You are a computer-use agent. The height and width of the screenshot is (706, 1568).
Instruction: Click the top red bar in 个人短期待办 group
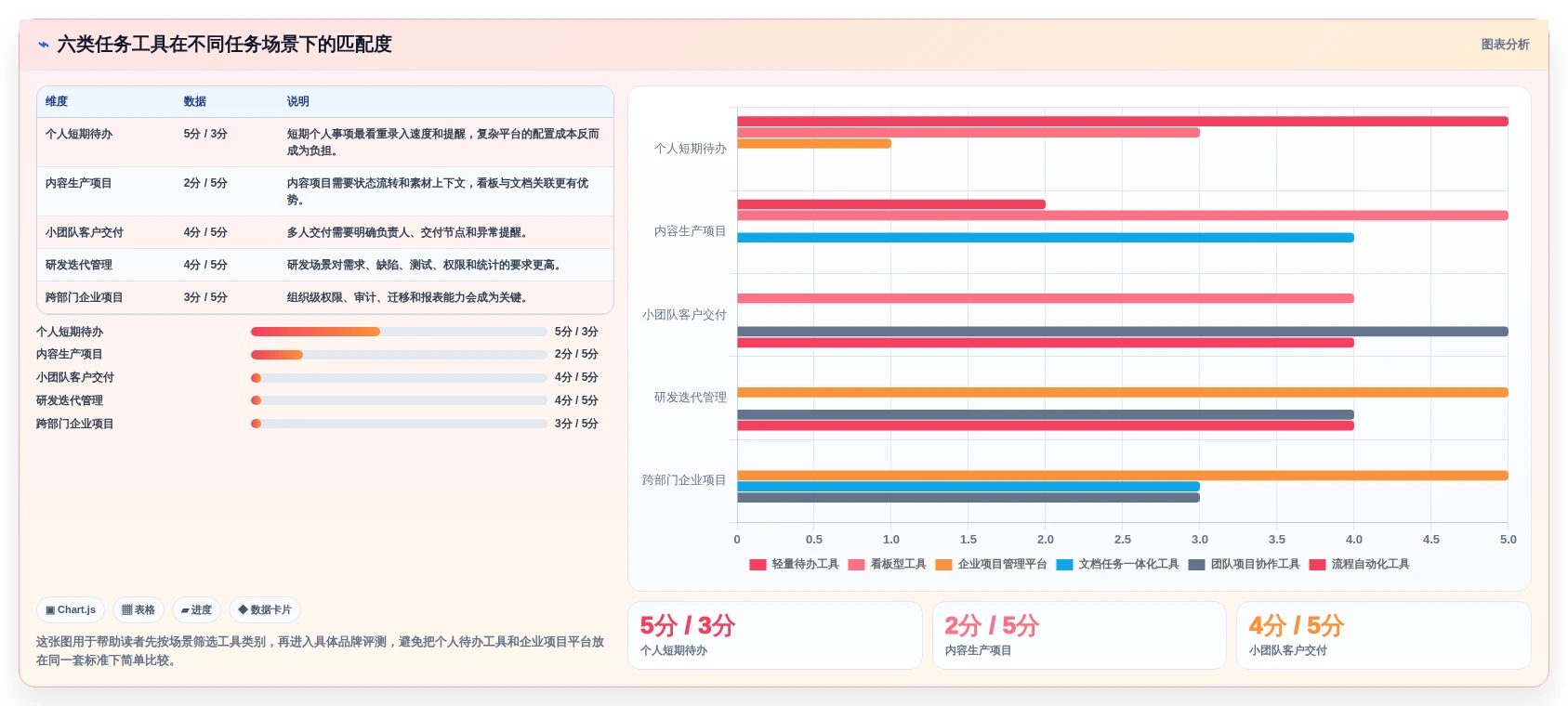tap(1123, 122)
